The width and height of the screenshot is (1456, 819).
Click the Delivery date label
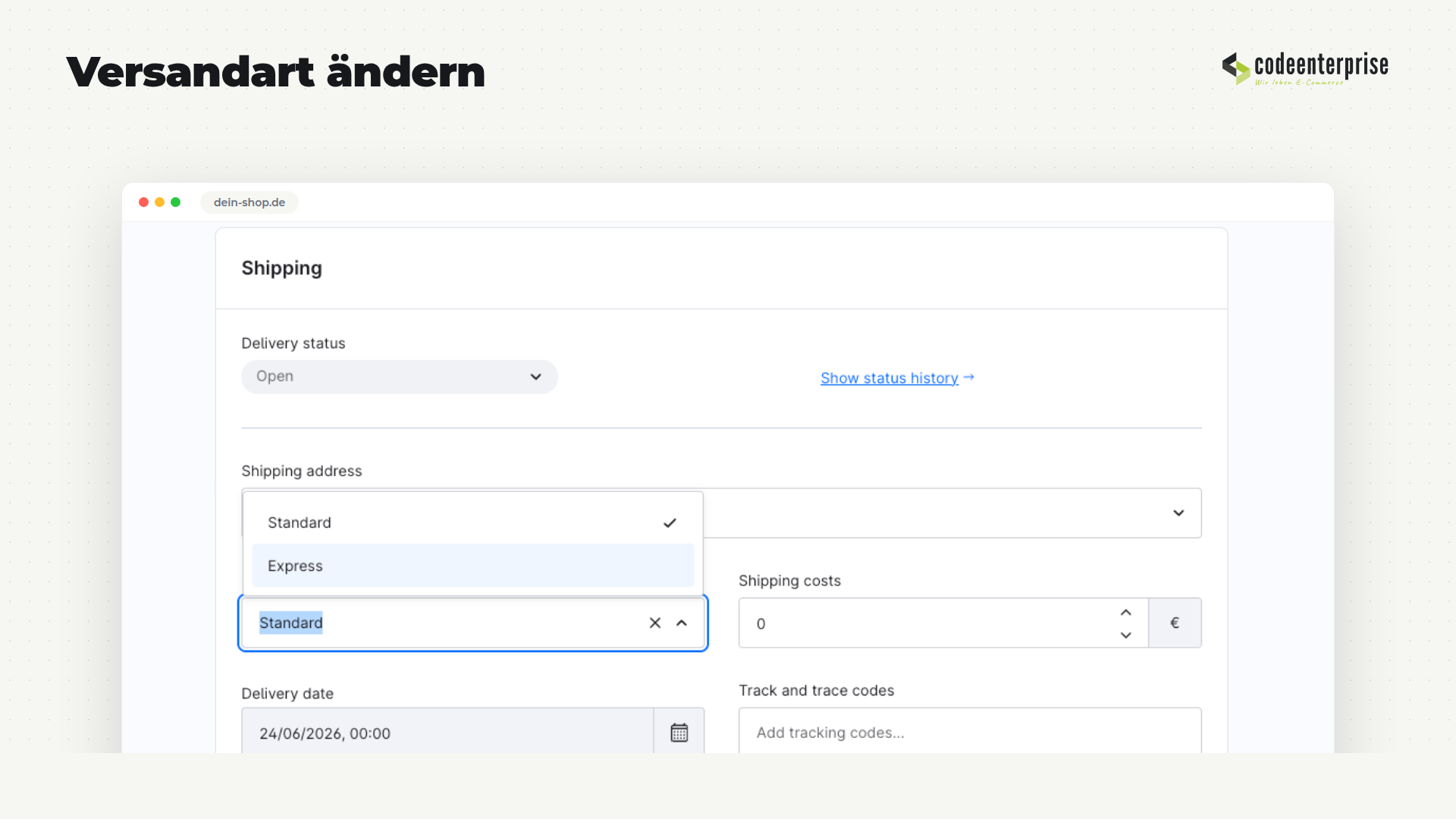(287, 693)
